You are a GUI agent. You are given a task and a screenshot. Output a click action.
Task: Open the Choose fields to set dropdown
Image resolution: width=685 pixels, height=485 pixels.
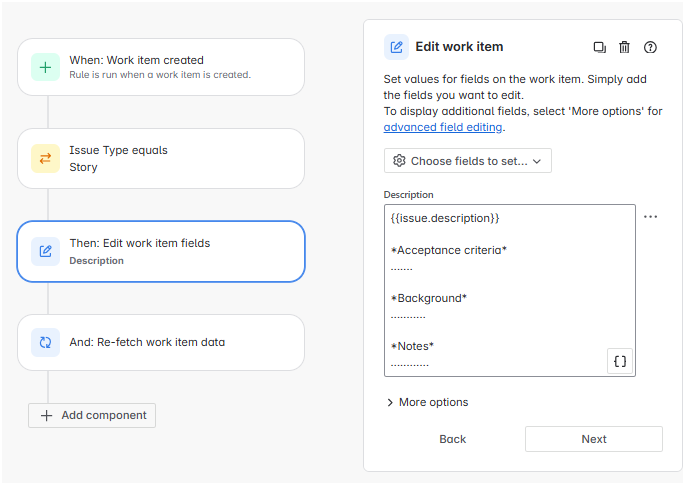[x=467, y=161]
